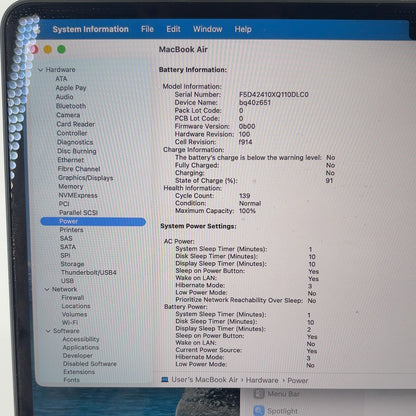The height and width of the screenshot is (416, 416).
Task: Click the Menu Bar icon below window
Action: (x=259, y=394)
